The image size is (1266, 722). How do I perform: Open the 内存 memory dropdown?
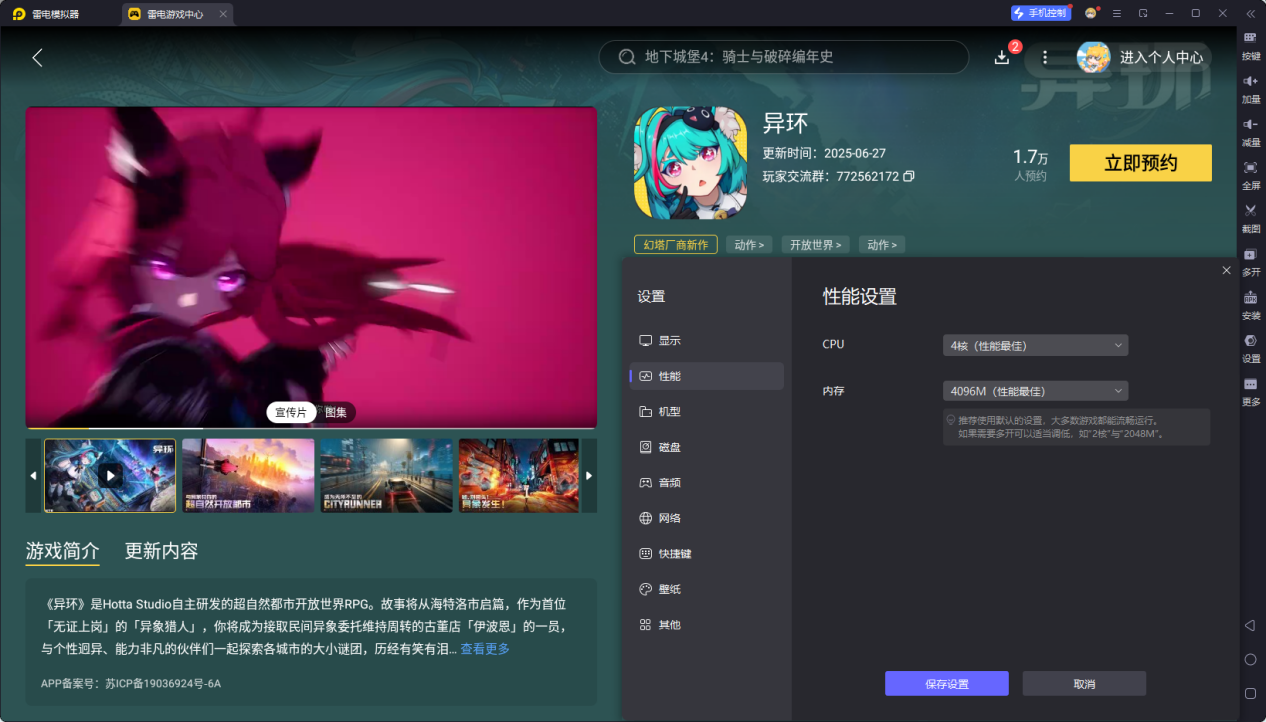pyautogui.click(x=1035, y=391)
